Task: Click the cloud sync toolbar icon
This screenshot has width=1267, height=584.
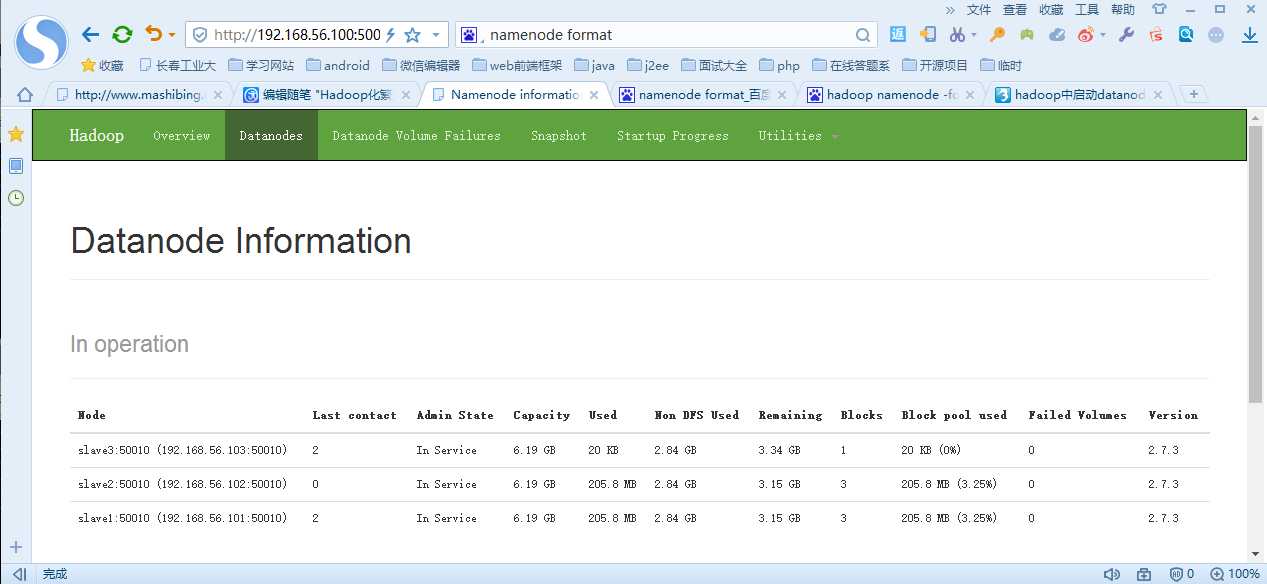Action: point(1057,34)
